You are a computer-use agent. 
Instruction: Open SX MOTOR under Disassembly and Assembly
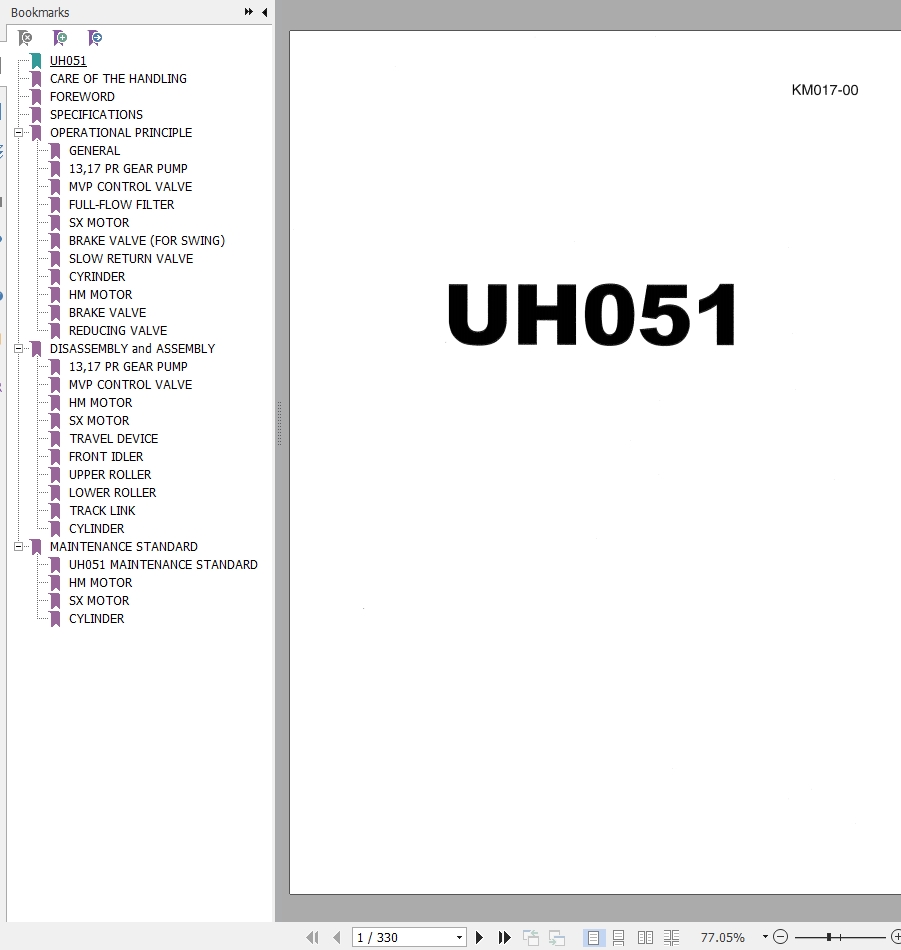tap(99, 420)
